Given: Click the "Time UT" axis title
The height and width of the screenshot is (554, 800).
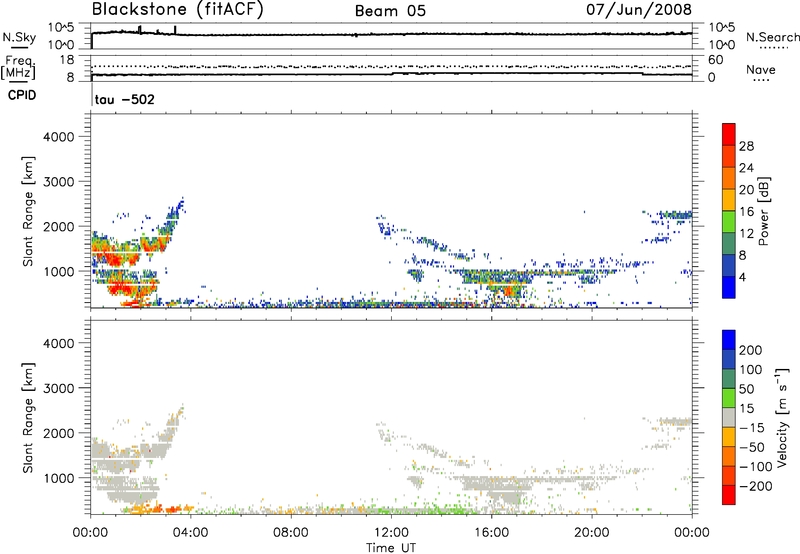Looking at the screenshot, I should click(391, 548).
